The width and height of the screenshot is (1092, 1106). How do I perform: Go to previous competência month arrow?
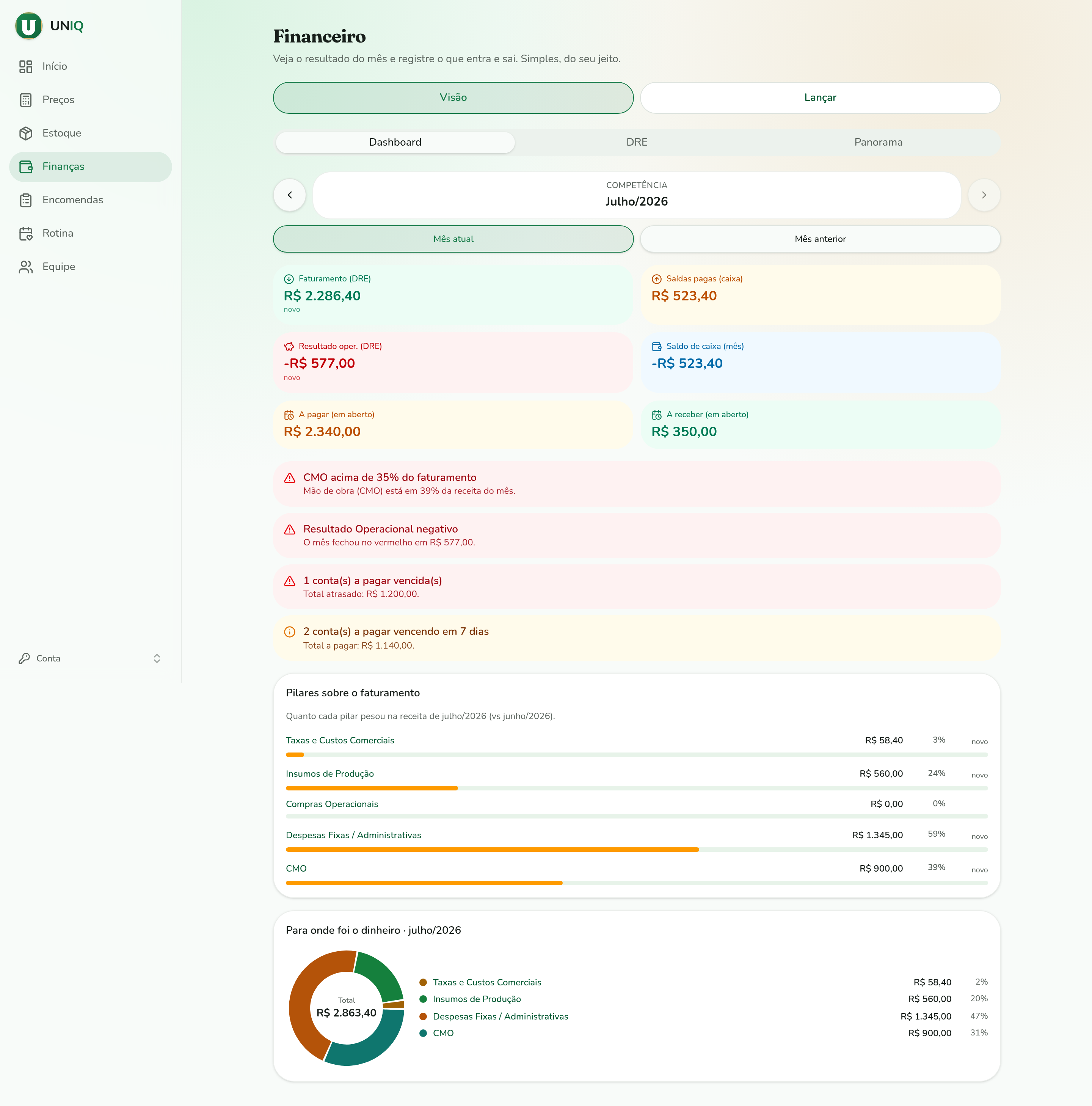point(290,195)
